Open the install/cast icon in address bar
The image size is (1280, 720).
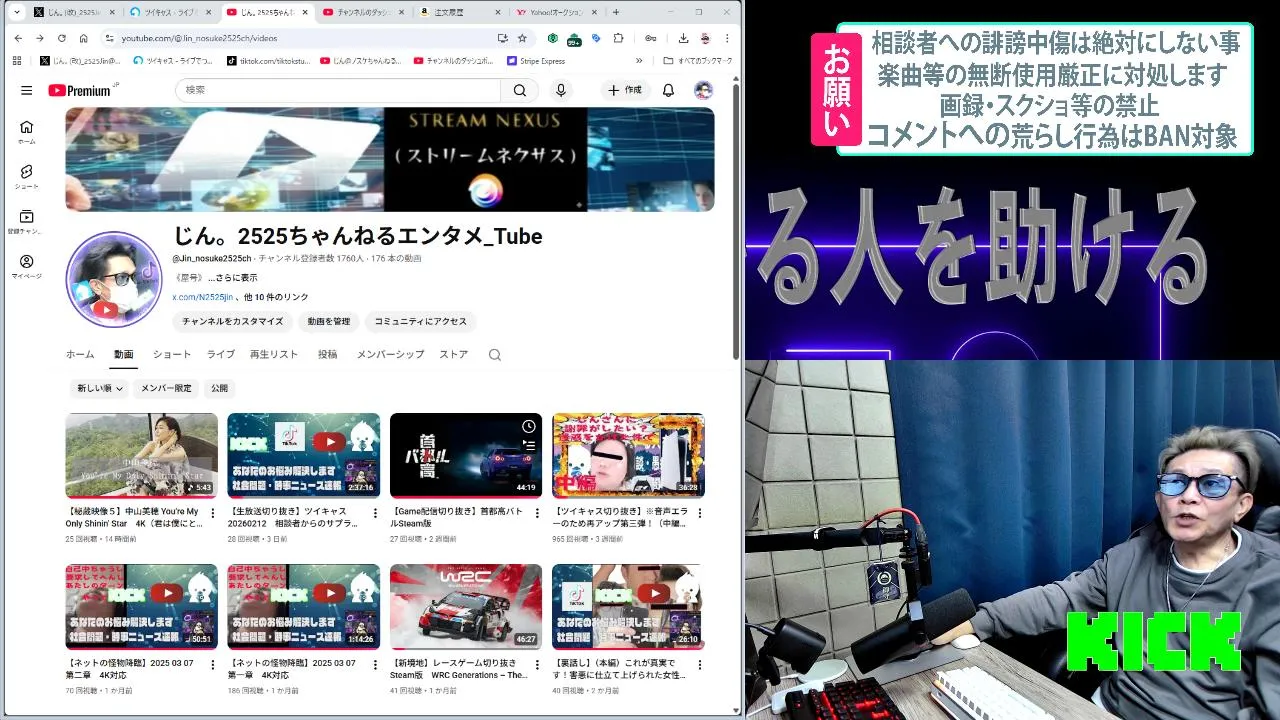point(502,38)
